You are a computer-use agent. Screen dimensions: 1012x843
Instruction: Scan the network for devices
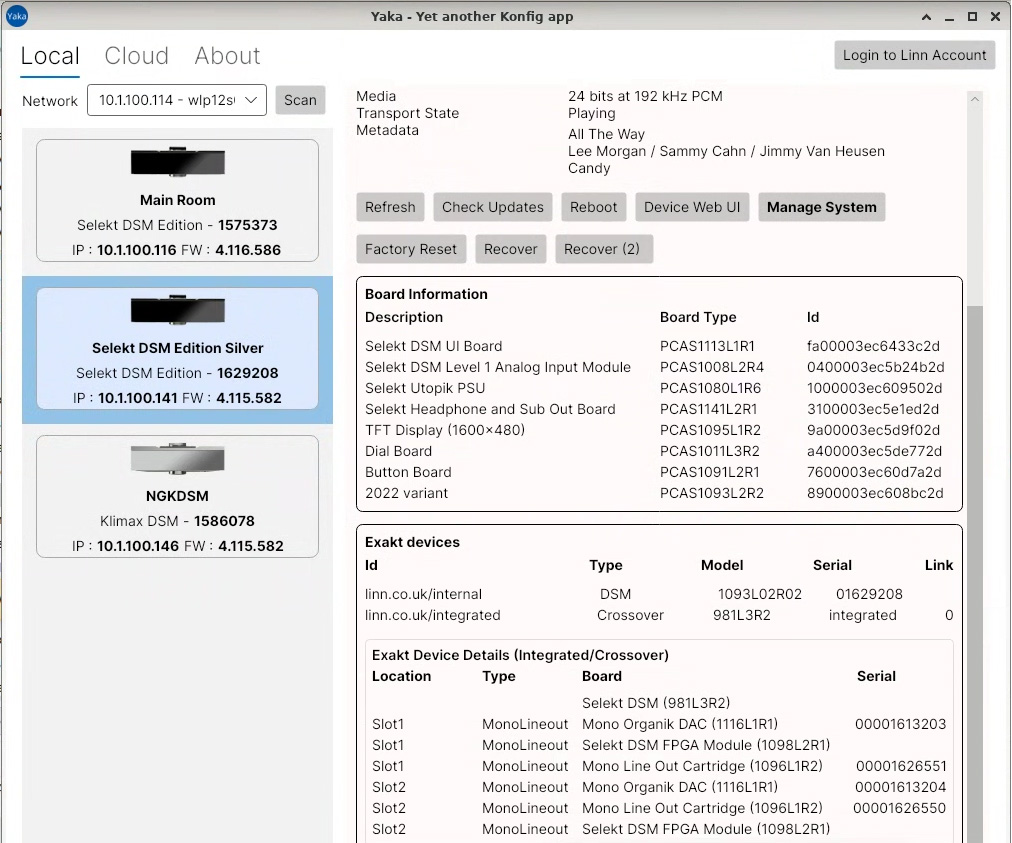(x=300, y=100)
